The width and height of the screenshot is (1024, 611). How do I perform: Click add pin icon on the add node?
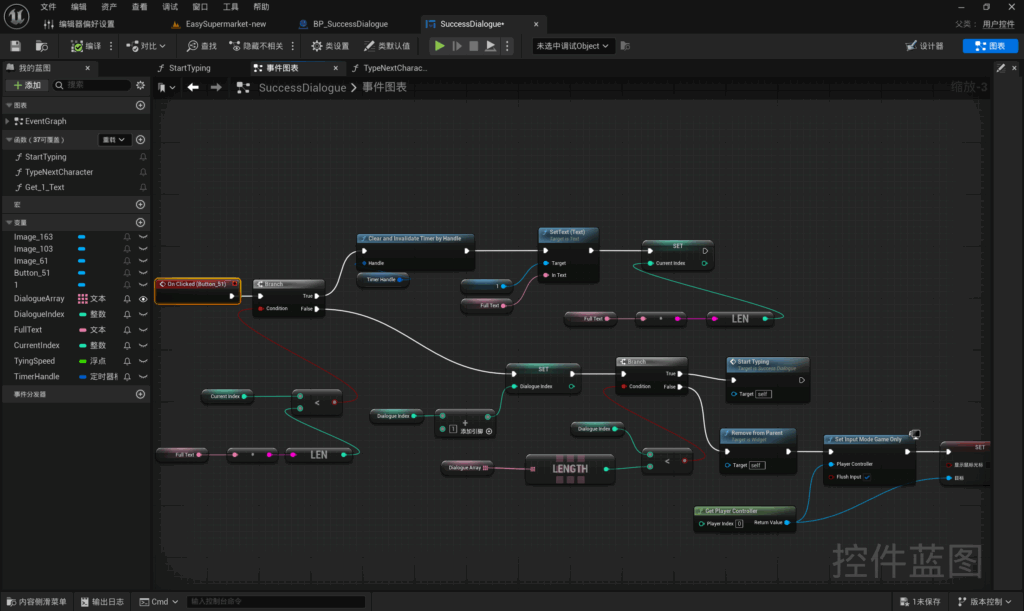(x=489, y=431)
